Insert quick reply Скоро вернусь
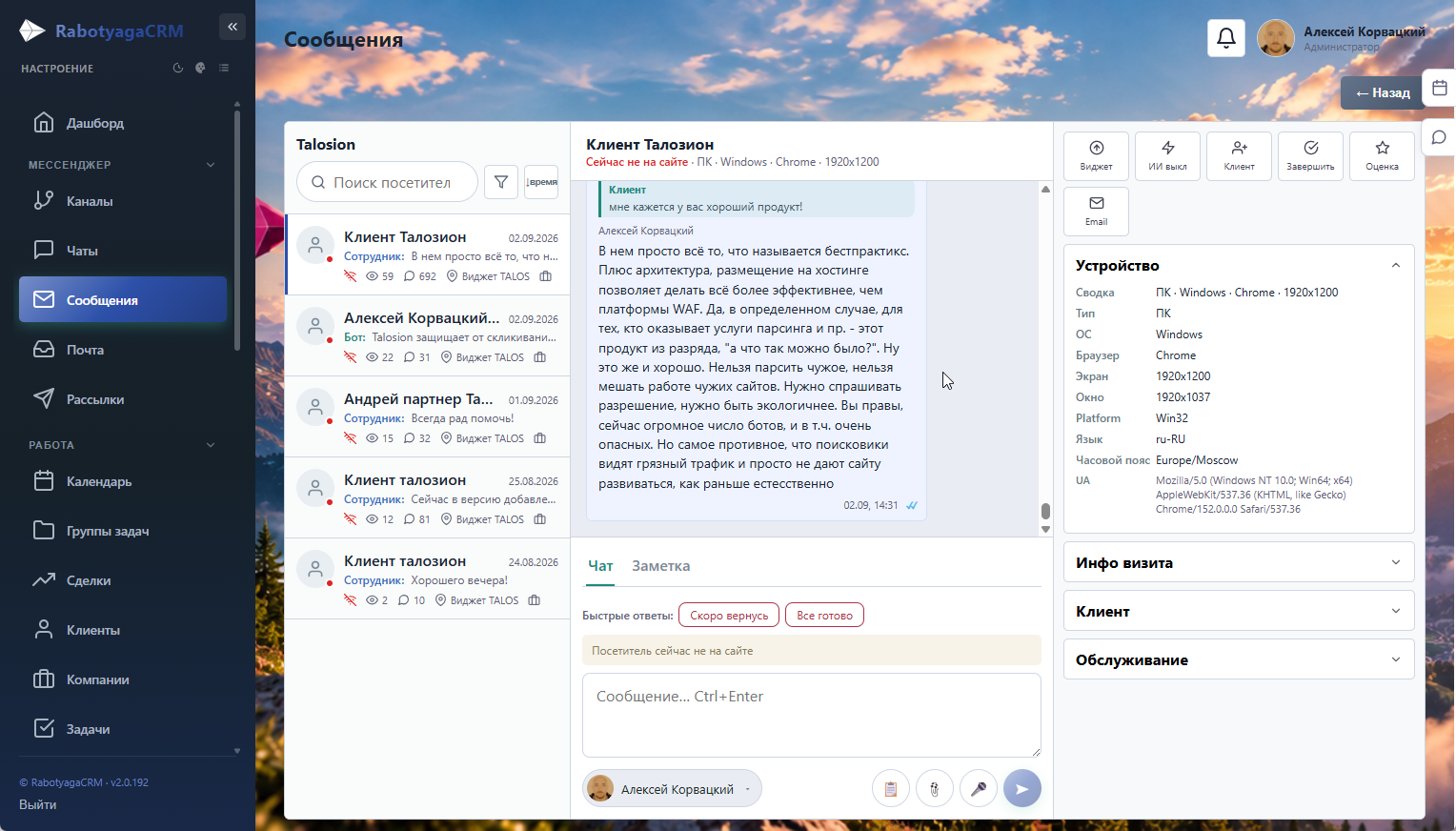This screenshot has height=831, width=1456. coord(729,616)
